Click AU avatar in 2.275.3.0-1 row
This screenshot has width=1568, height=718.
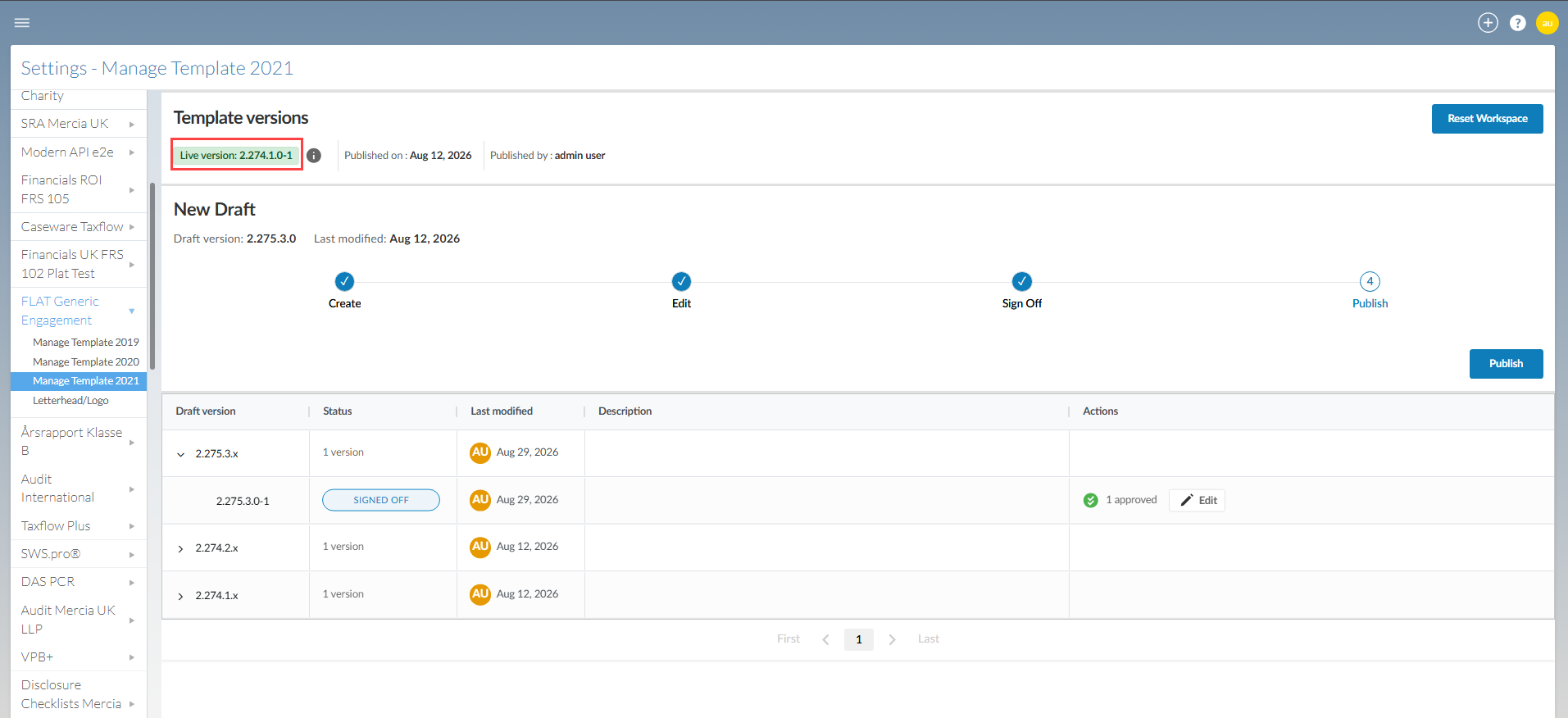click(x=480, y=500)
